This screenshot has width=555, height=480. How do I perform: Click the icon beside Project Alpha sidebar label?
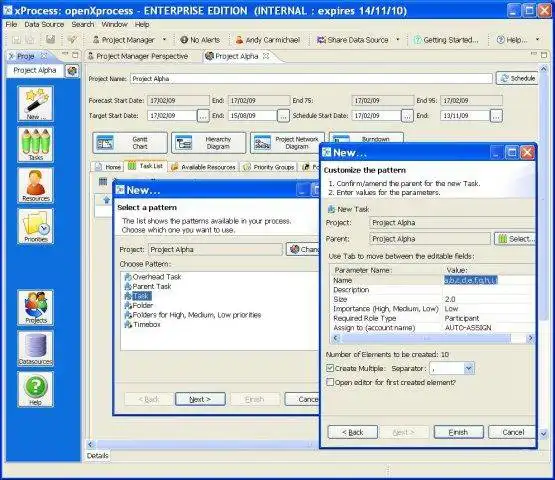pyautogui.click(x=72, y=70)
